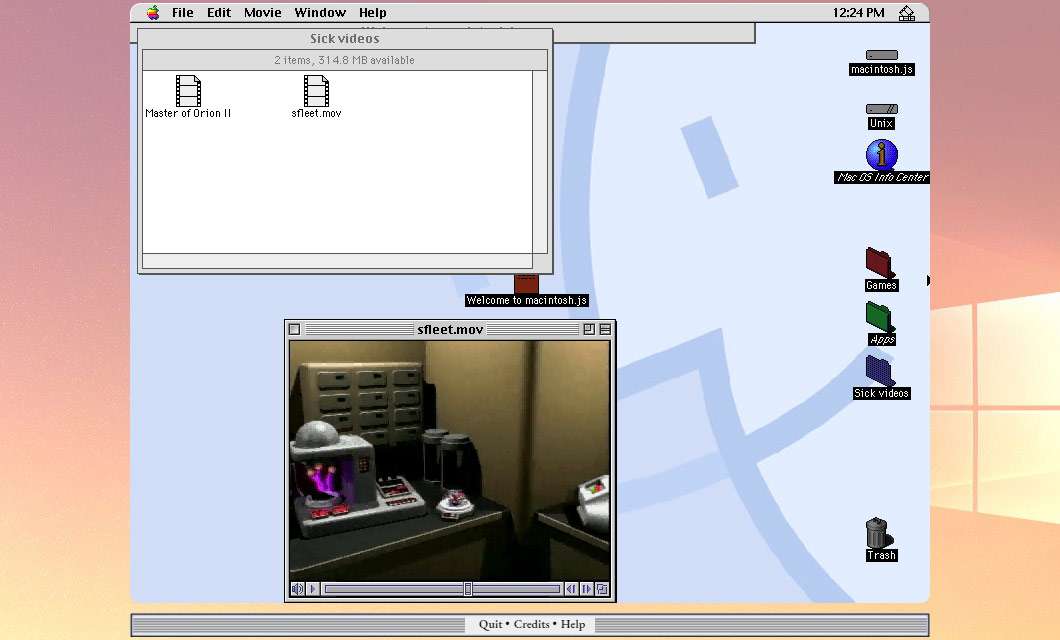Click the Sick videos window horizontal scrollbar

337,261
